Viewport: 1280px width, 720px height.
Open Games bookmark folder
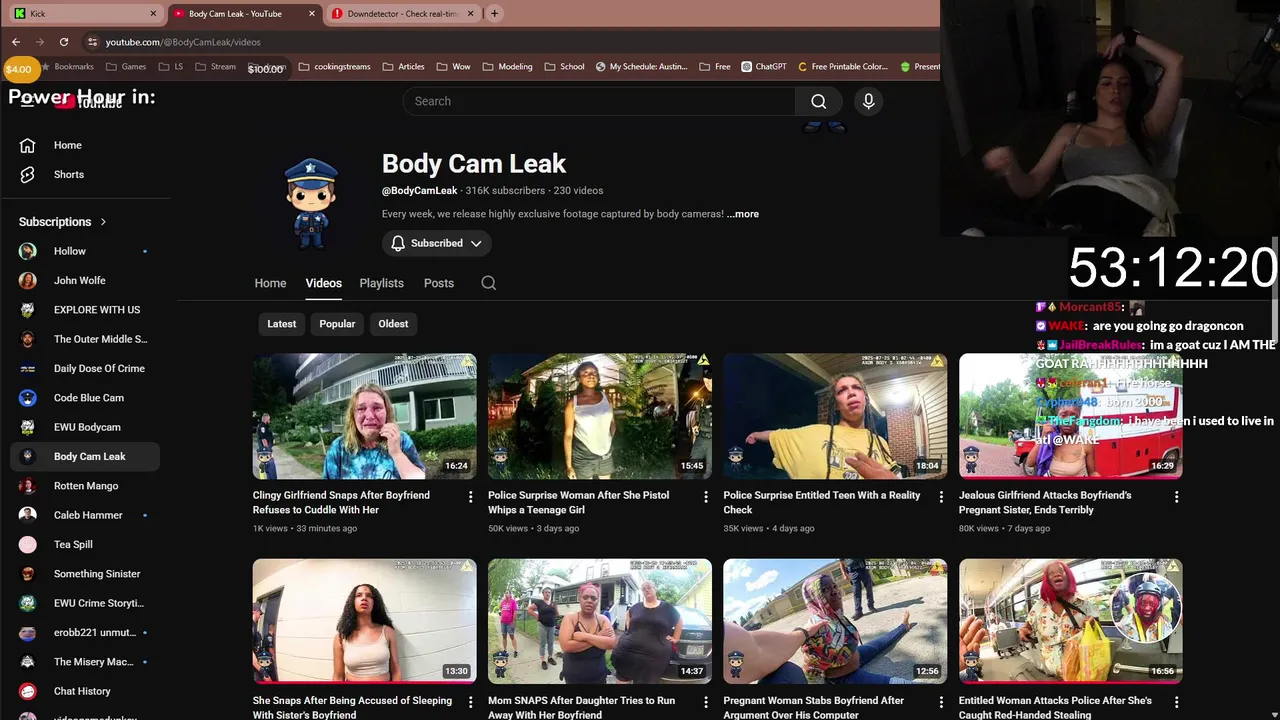126,67
